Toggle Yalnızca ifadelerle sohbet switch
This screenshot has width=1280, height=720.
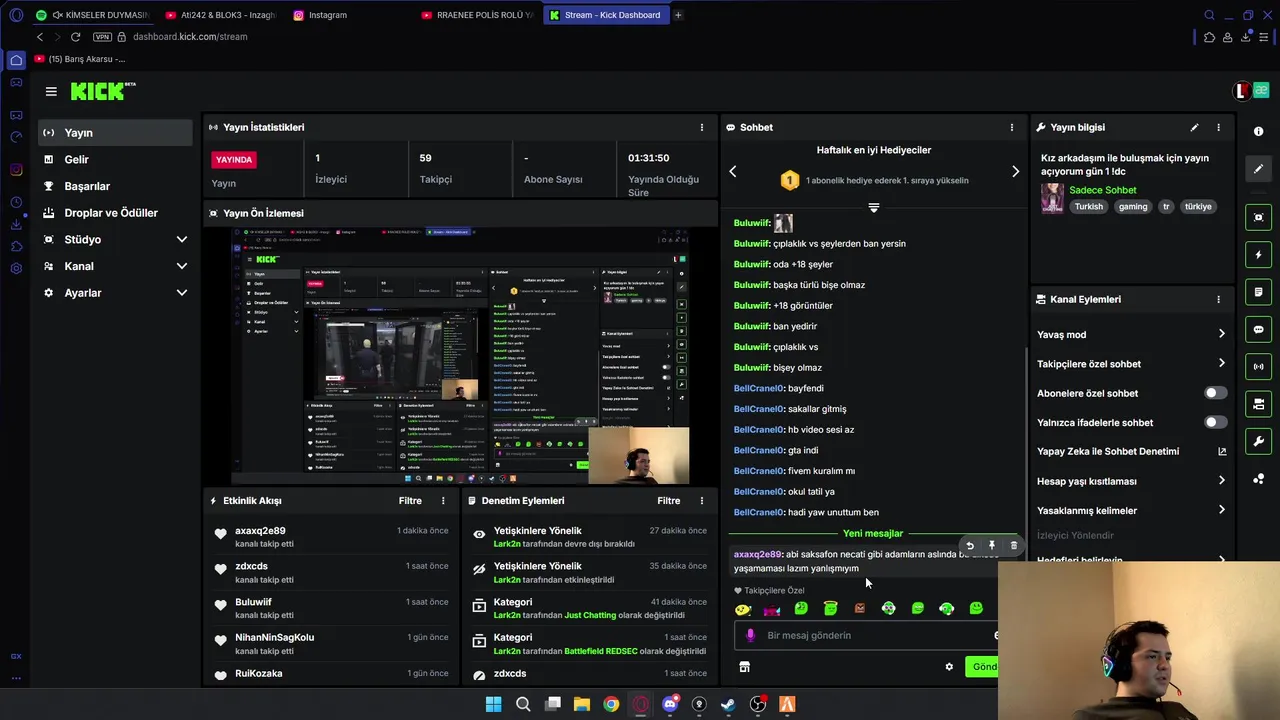1214,422
